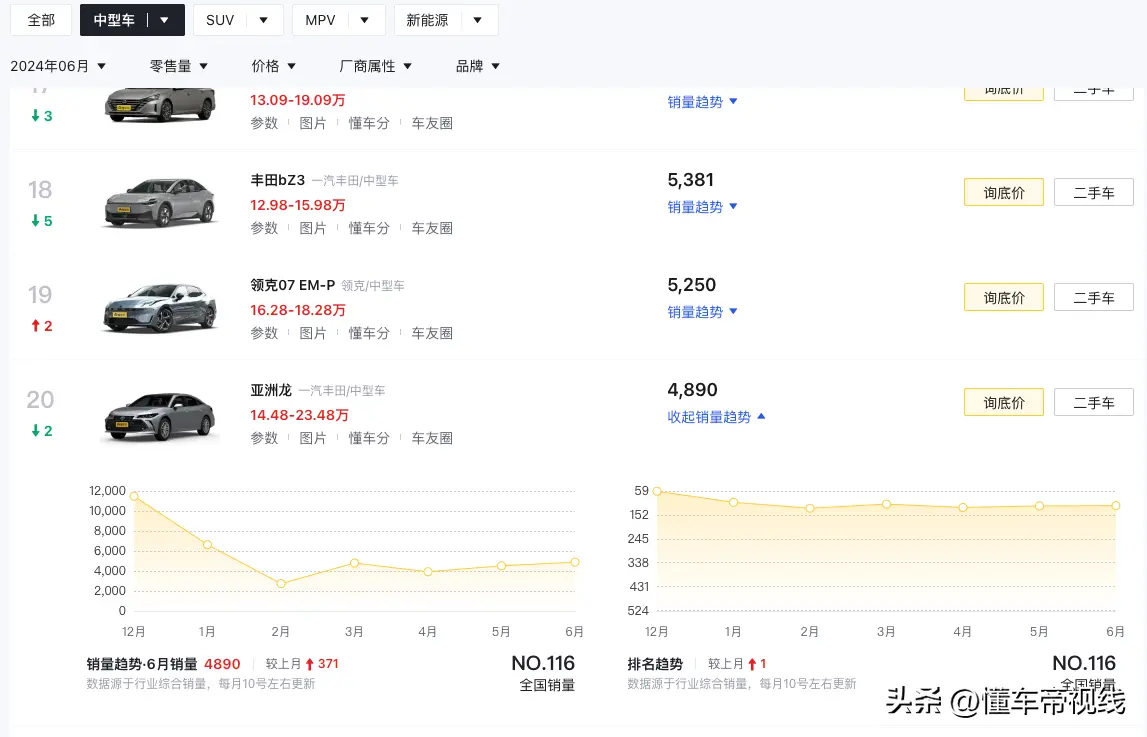Screen dimensions: 1147x737
Task: Open 懂车分 link under 丰田bZ3
Action: point(369,228)
